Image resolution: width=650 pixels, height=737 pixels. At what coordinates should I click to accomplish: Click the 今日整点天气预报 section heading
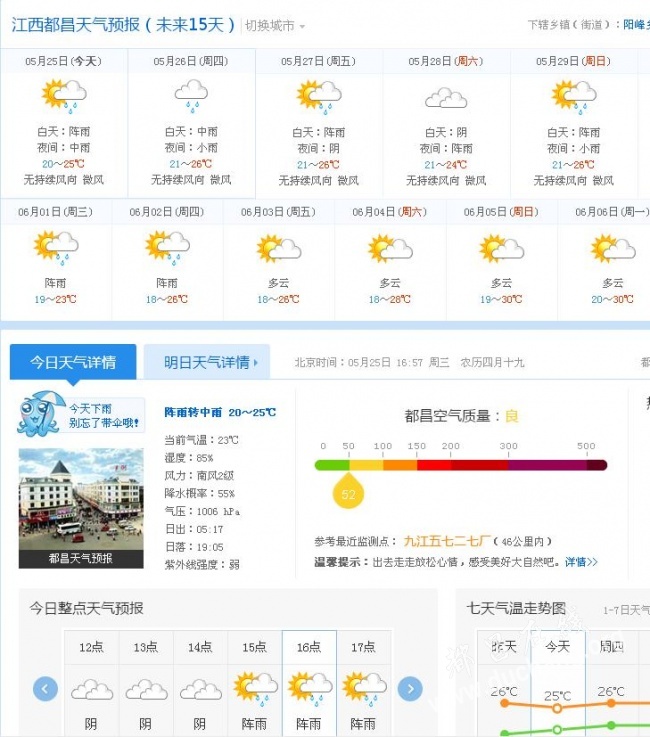tap(86, 608)
